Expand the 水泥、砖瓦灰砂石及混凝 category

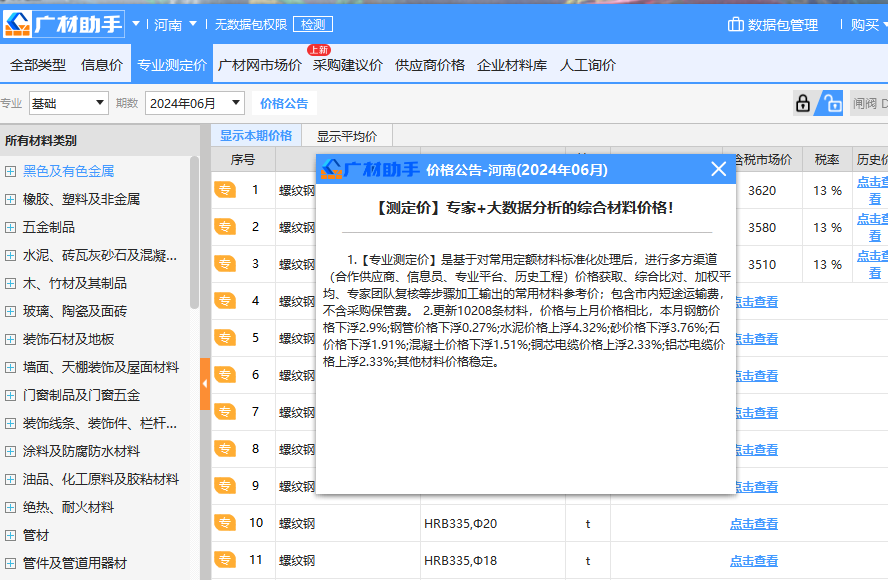(x=10, y=255)
